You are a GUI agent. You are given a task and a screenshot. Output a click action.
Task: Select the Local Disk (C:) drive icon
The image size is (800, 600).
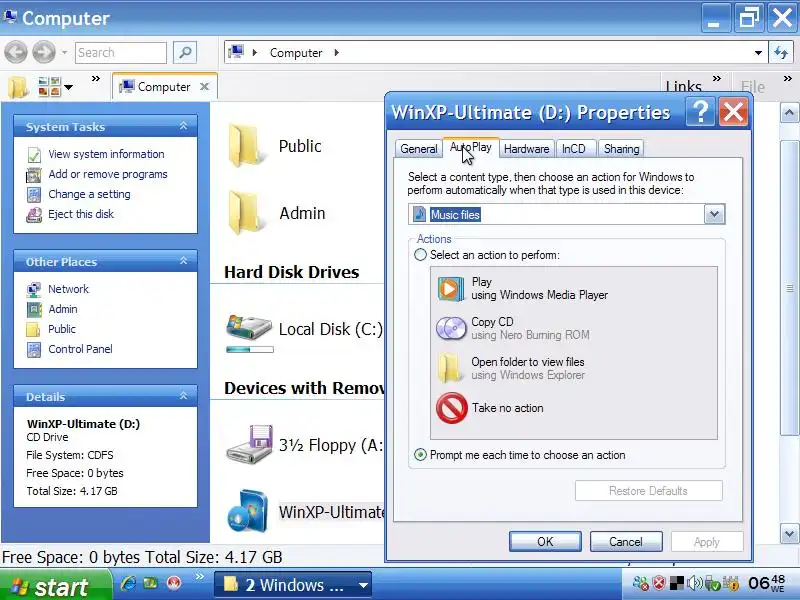pos(249,328)
